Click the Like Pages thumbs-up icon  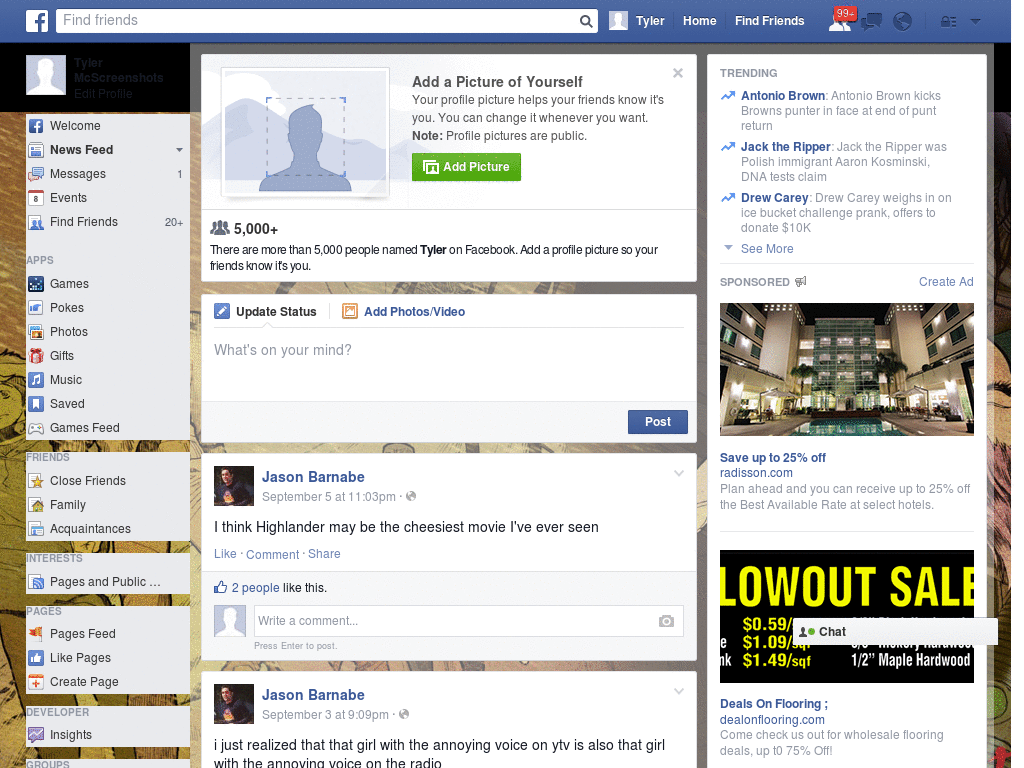(36, 658)
